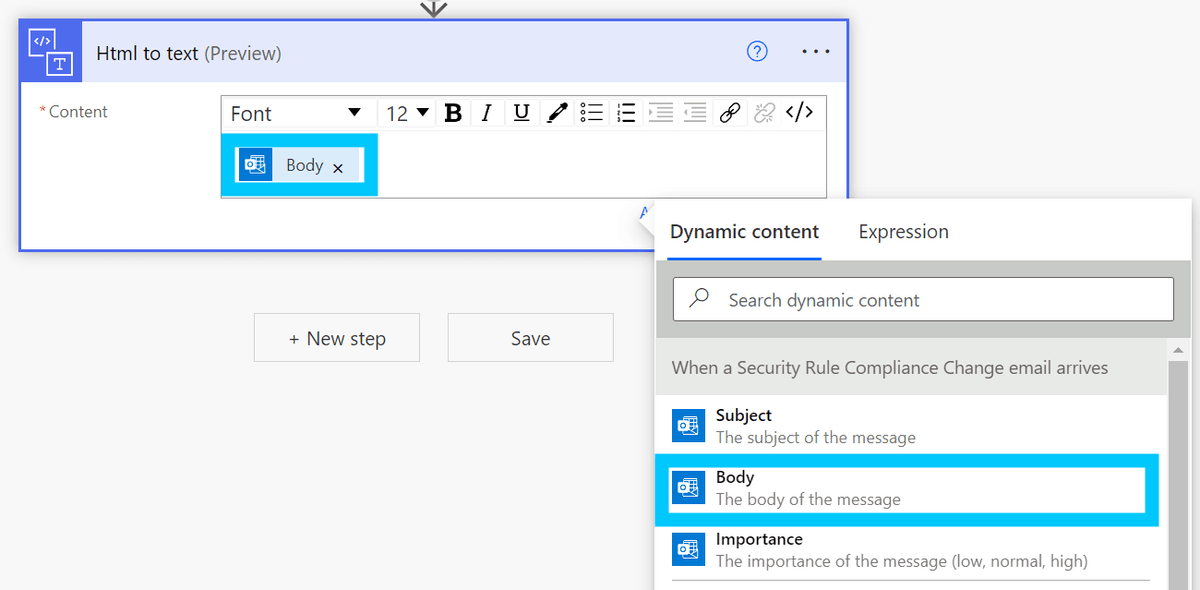Open the Font family dropdown
The image size is (1200, 590).
coord(297,113)
